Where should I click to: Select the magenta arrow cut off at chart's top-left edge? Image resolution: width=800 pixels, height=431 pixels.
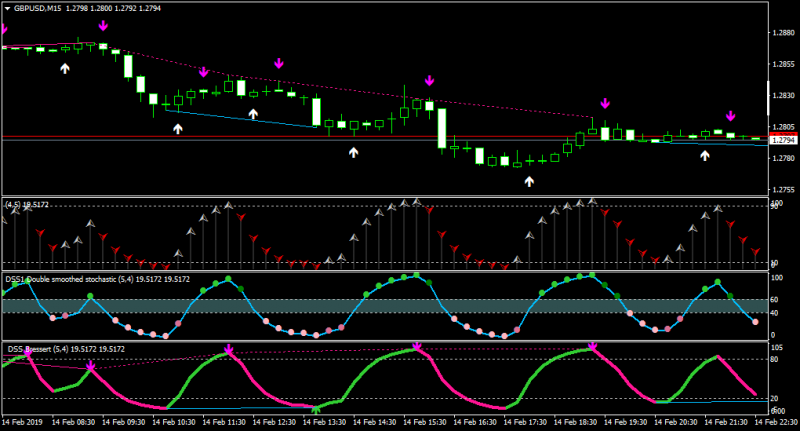pyautogui.click(x=4, y=29)
